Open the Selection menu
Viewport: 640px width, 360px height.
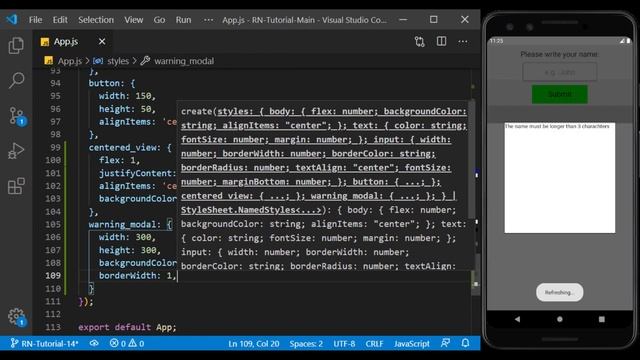(x=96, y=20)
